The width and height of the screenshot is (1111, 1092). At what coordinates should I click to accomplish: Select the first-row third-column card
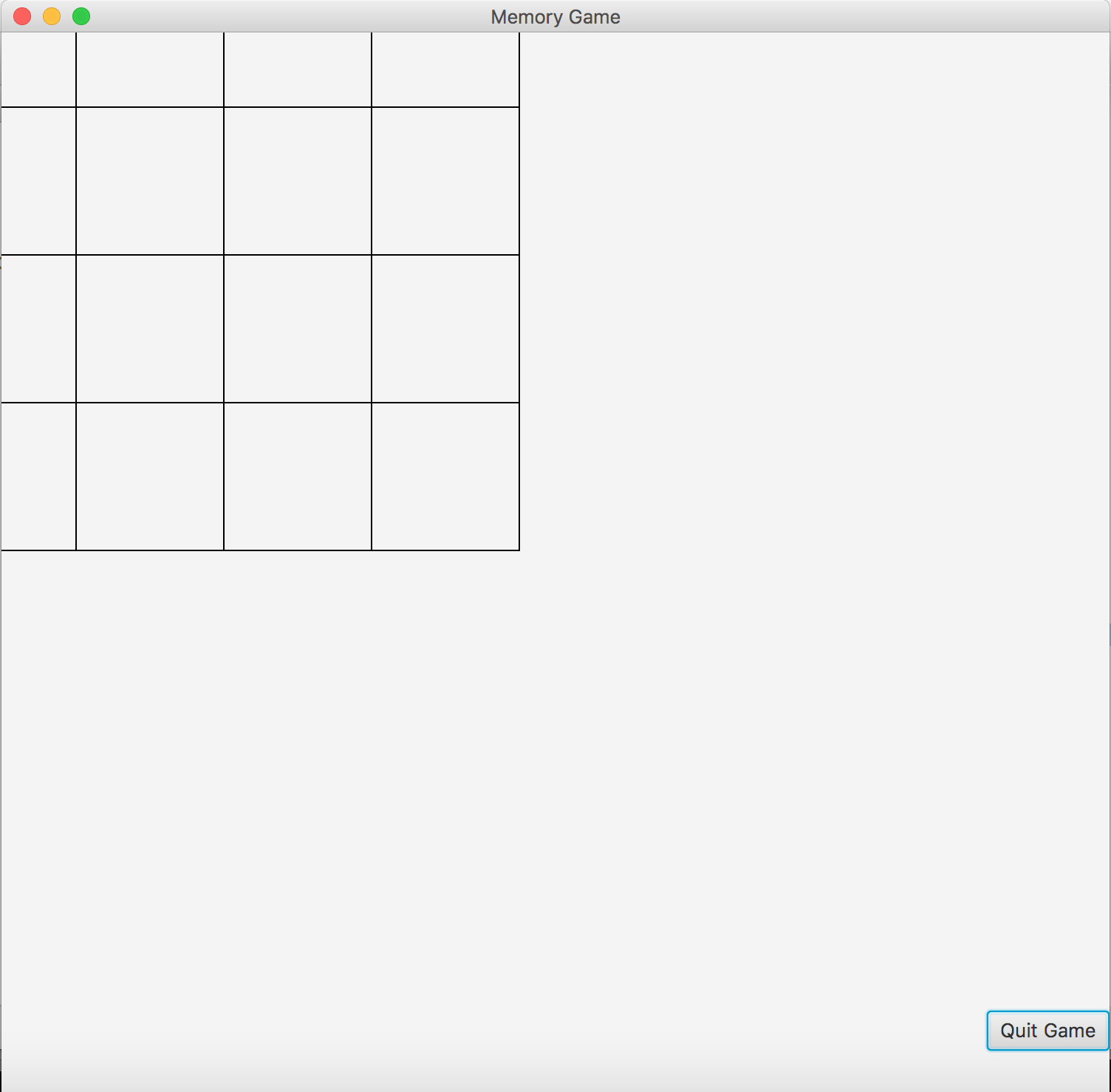point(298,69)
